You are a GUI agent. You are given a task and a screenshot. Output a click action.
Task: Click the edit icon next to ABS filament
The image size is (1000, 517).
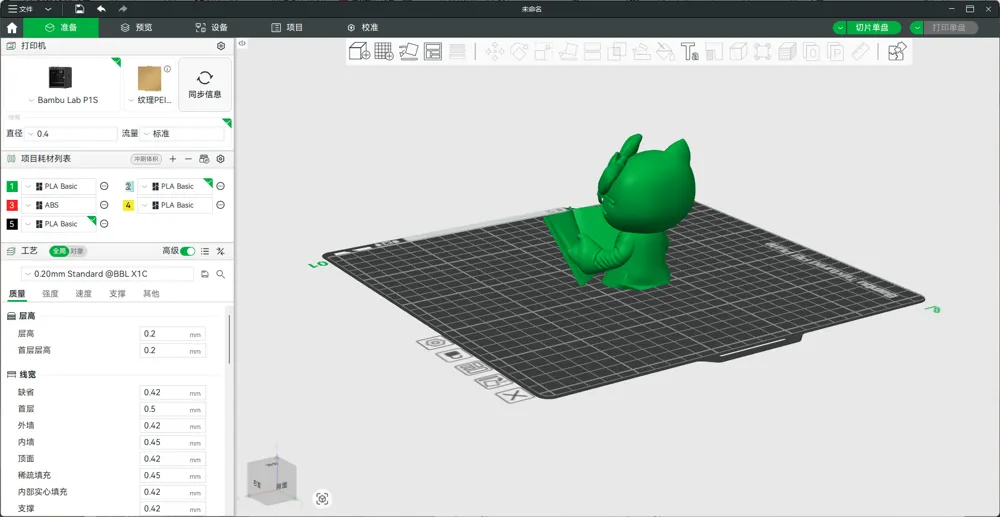coord(104,205)
